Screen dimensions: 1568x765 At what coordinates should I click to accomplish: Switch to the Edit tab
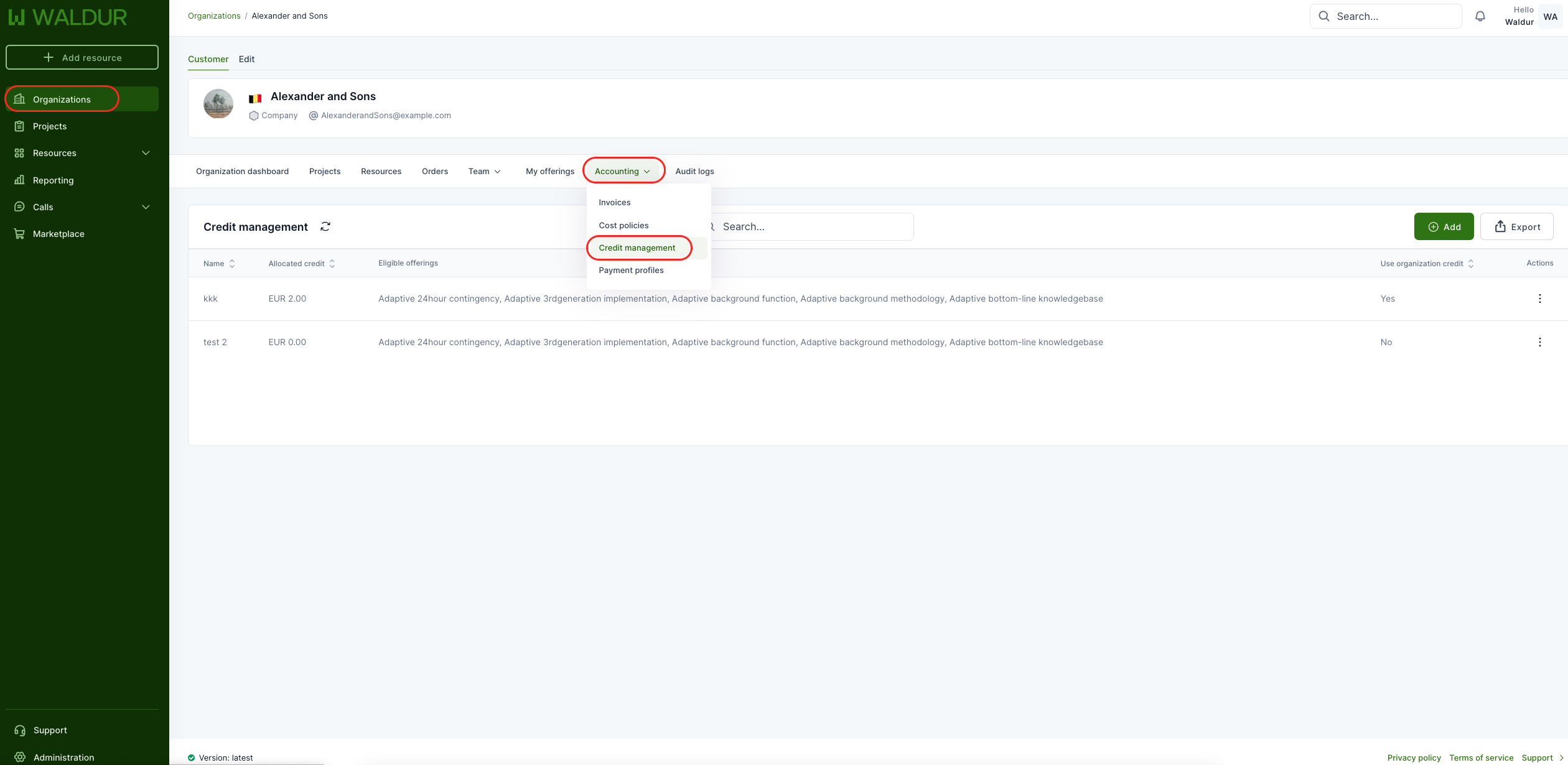(246, 59)
